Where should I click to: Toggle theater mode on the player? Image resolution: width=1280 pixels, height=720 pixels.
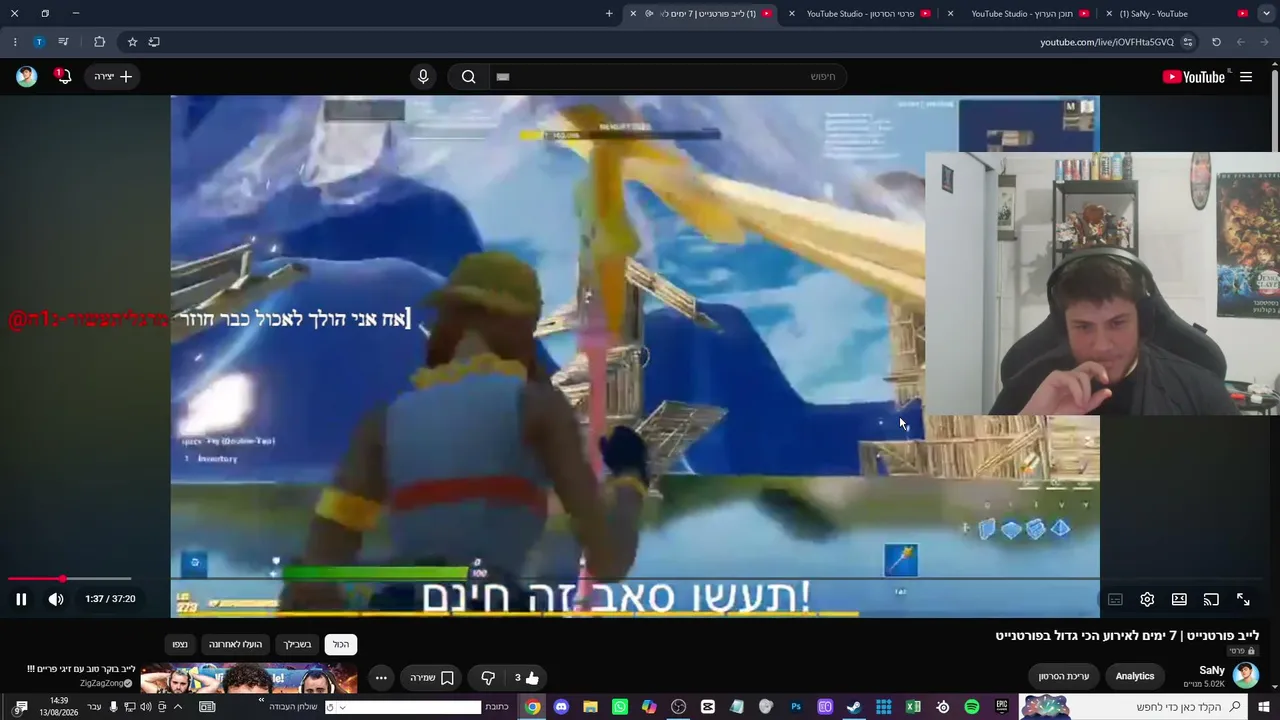click(x=1179, y=599)
